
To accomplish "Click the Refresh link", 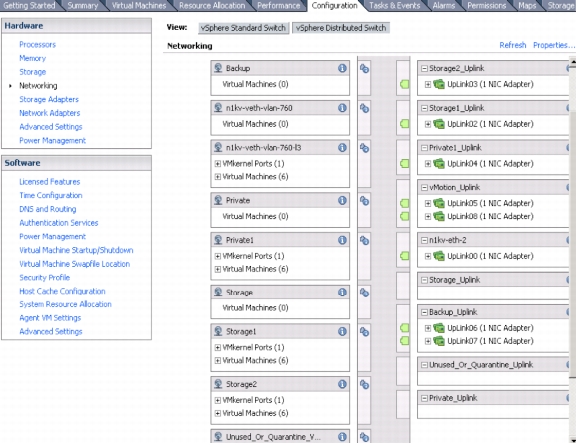I will point(513,45).
